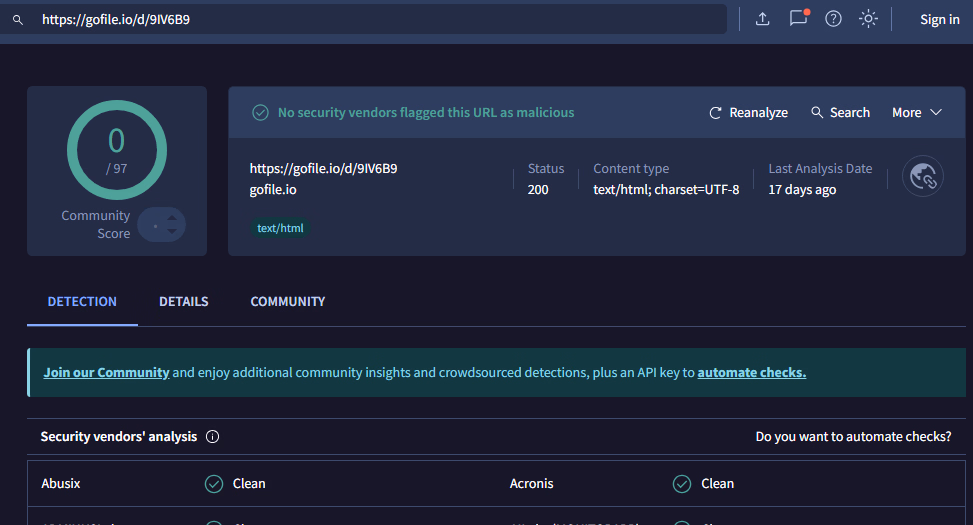Click the Reanalyze refresh button
The height and width of the screenshot is (525, 973).
tap(748, 113)
